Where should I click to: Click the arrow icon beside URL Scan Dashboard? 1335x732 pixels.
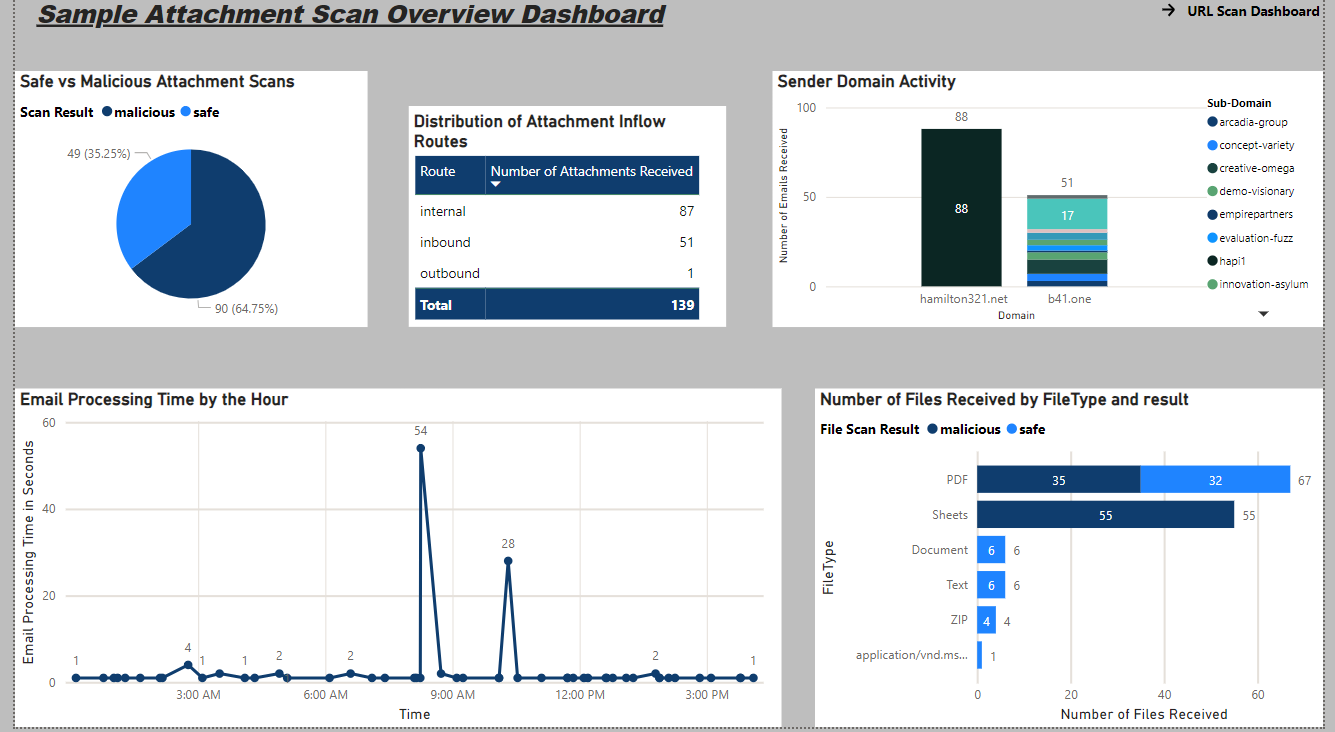point(1168,11)
